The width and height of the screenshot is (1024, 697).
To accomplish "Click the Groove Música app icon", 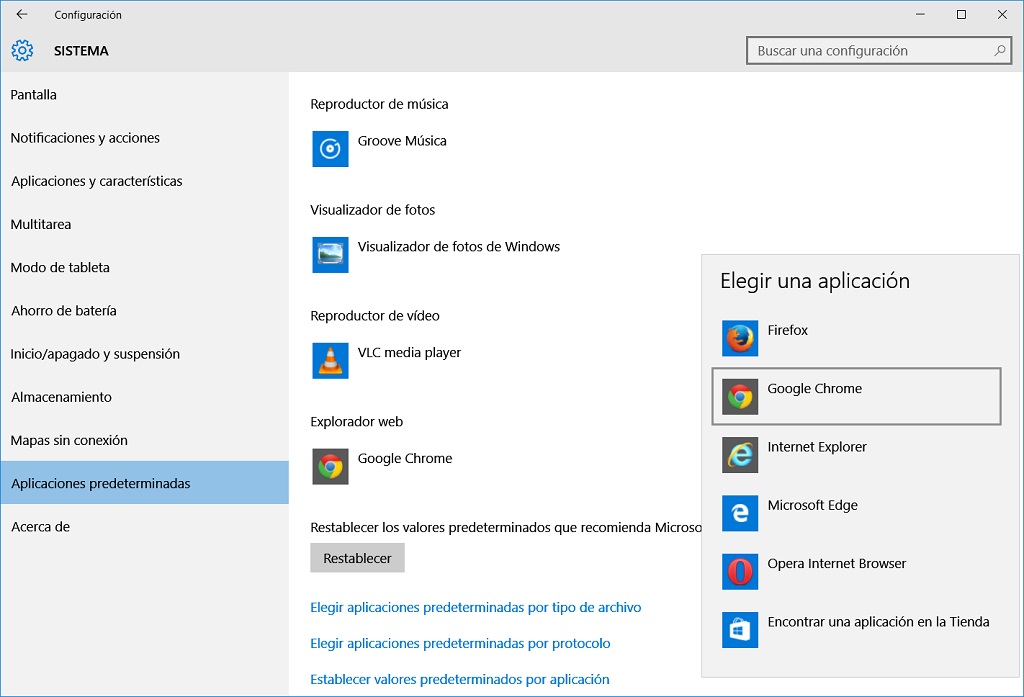I will (330, 149).
